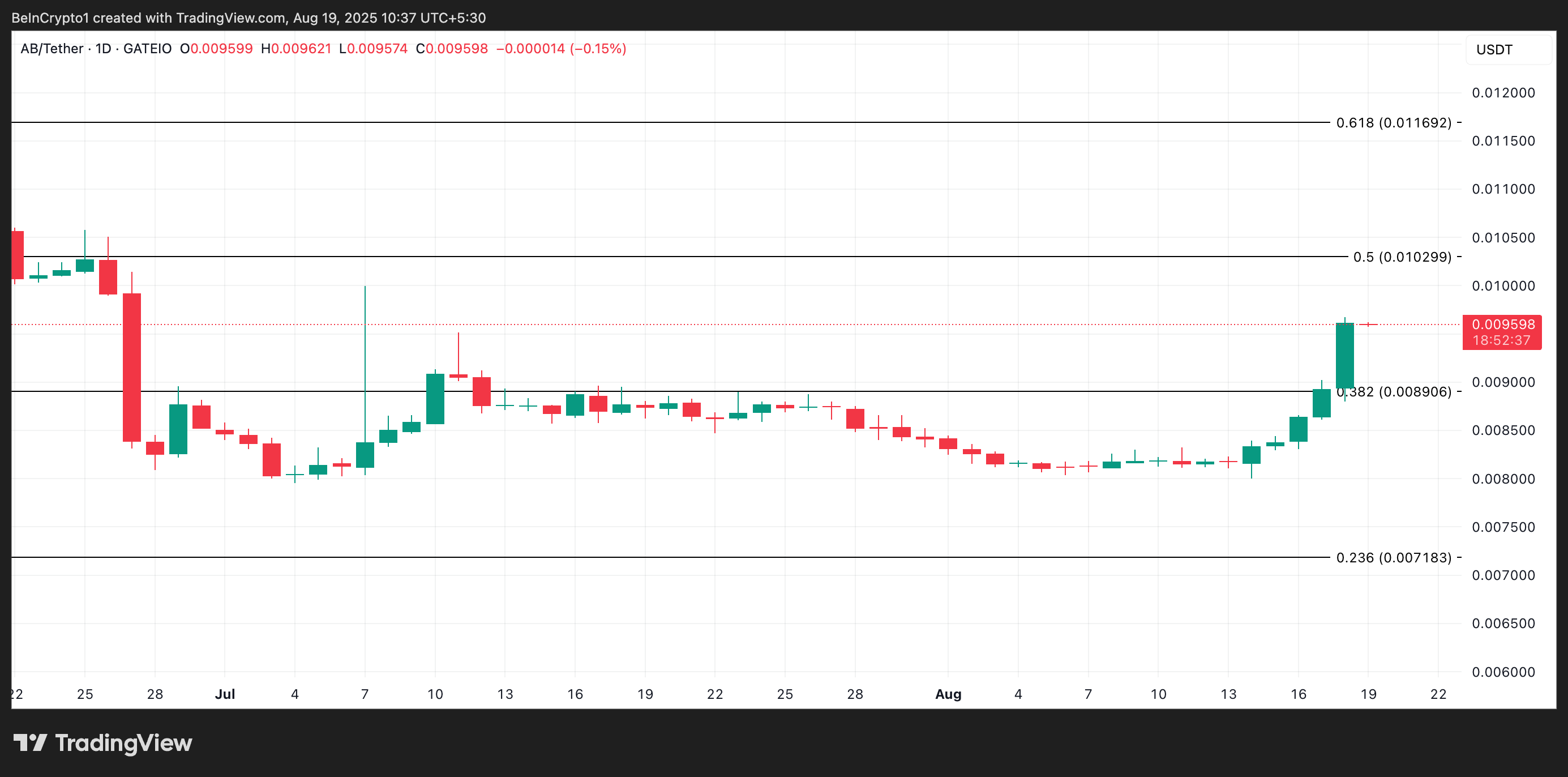Click the long-wick green candle on Jul 7
Viewport: 1568px width, 777px height.
[x=365, y=454]
